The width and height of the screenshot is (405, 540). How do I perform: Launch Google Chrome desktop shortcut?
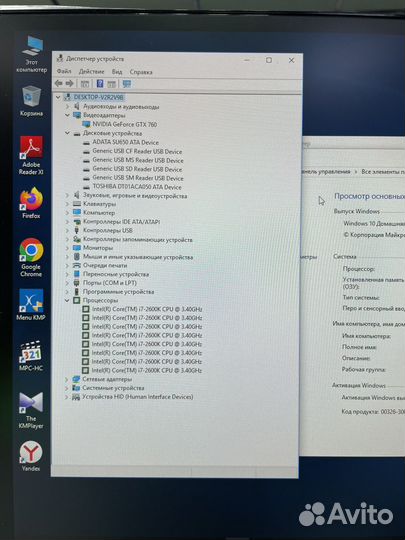(x=31, y=257)
